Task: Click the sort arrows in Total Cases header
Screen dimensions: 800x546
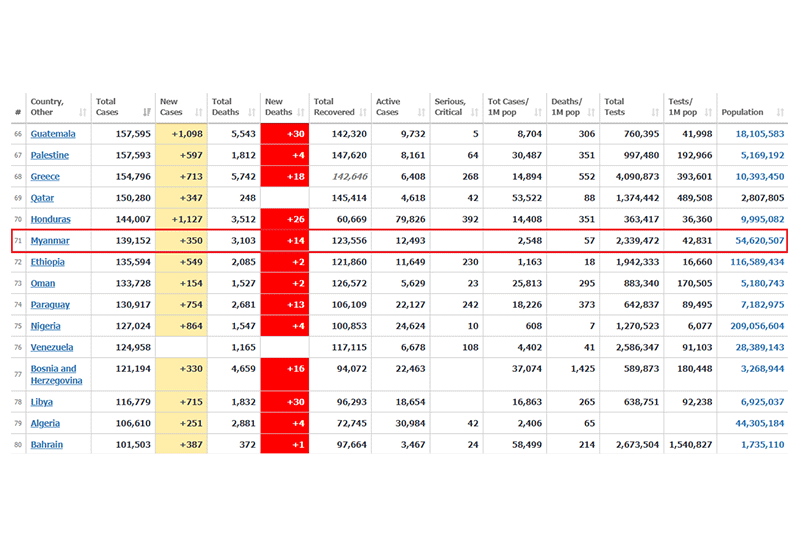Action: [148, 112]
